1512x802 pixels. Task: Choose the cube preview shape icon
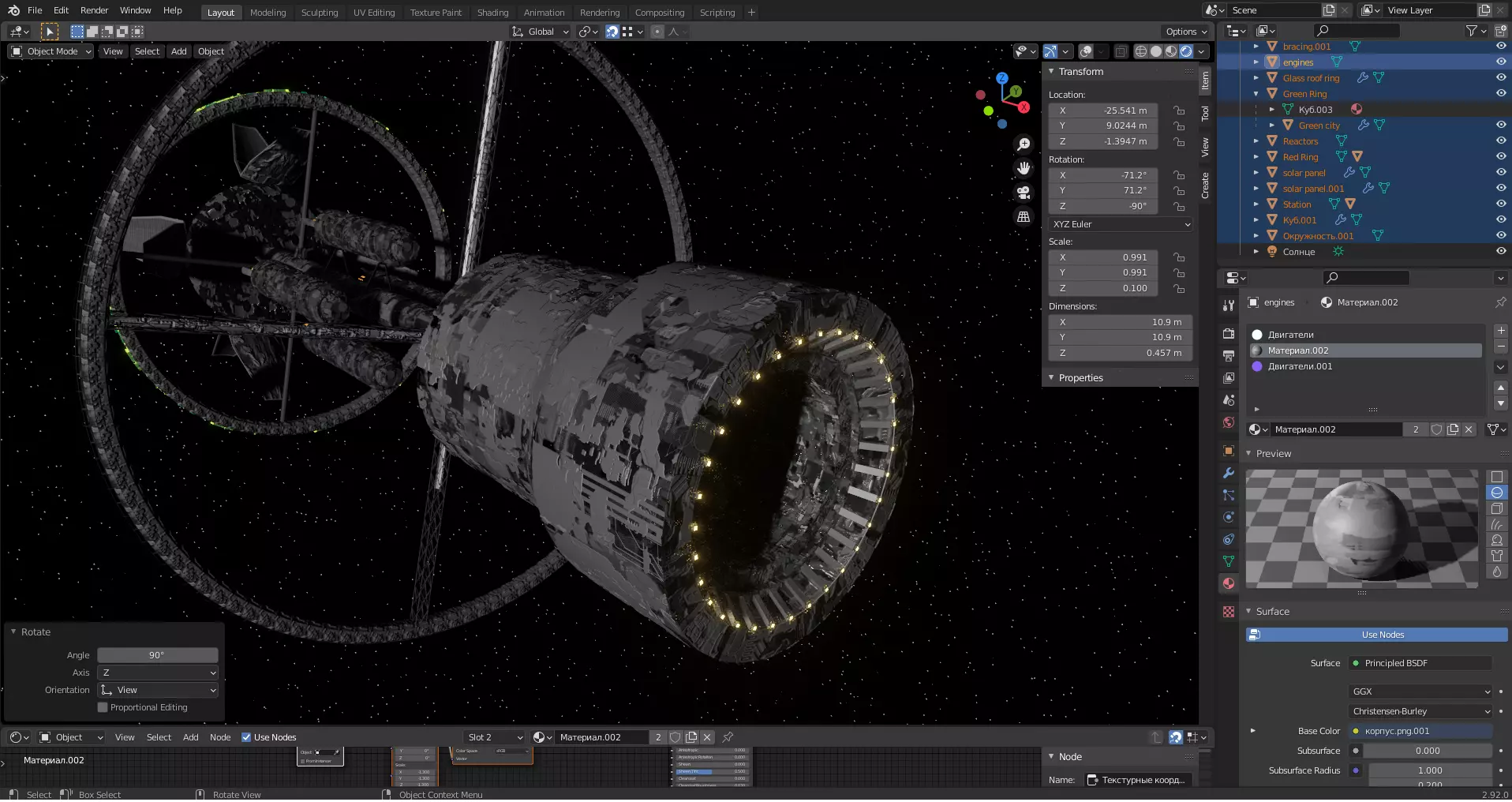tap(1497, 508)
